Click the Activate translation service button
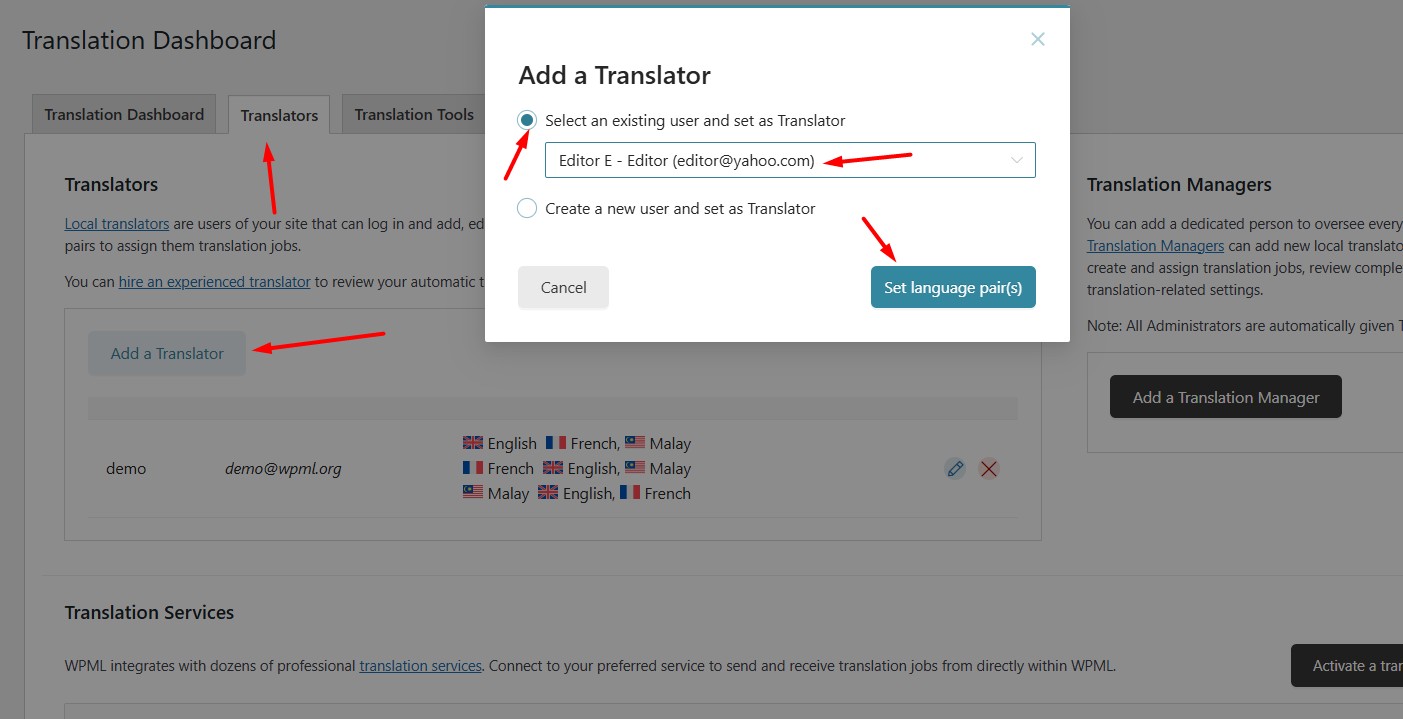This screenshot has height=719, width=1403. pyautogui.click(x=1346, y=665)
